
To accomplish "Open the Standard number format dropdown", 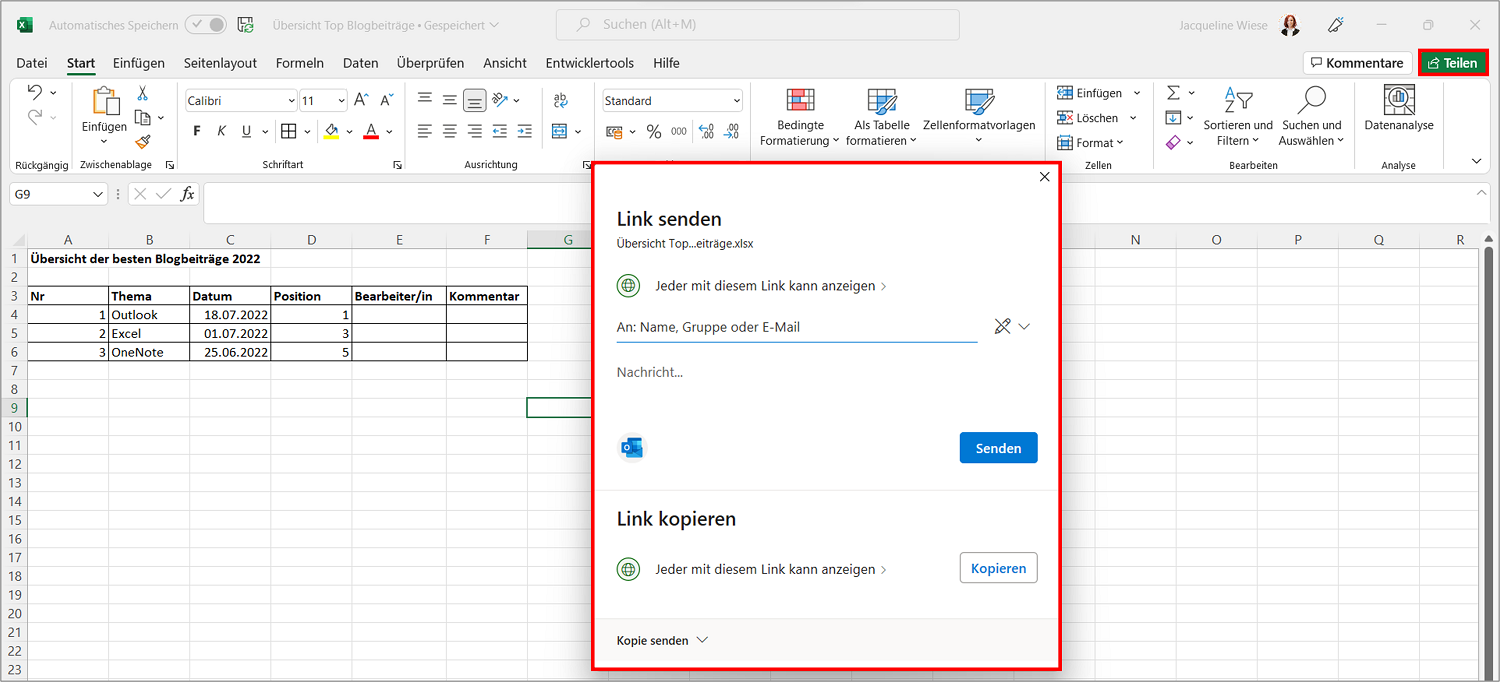I will pyautogui.click(x=737, y=101).
